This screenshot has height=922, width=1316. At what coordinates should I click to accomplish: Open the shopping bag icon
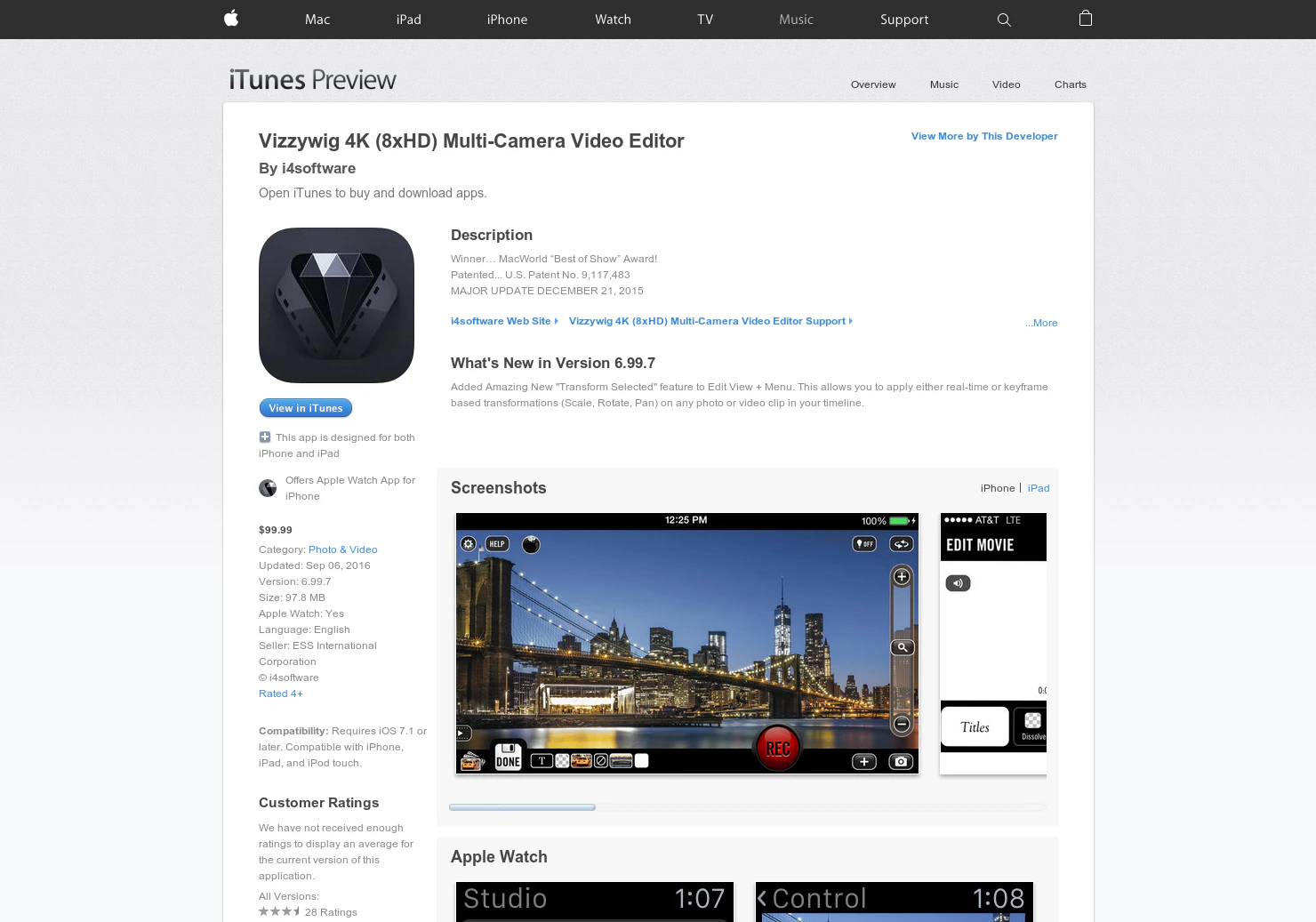point(1086,19)
